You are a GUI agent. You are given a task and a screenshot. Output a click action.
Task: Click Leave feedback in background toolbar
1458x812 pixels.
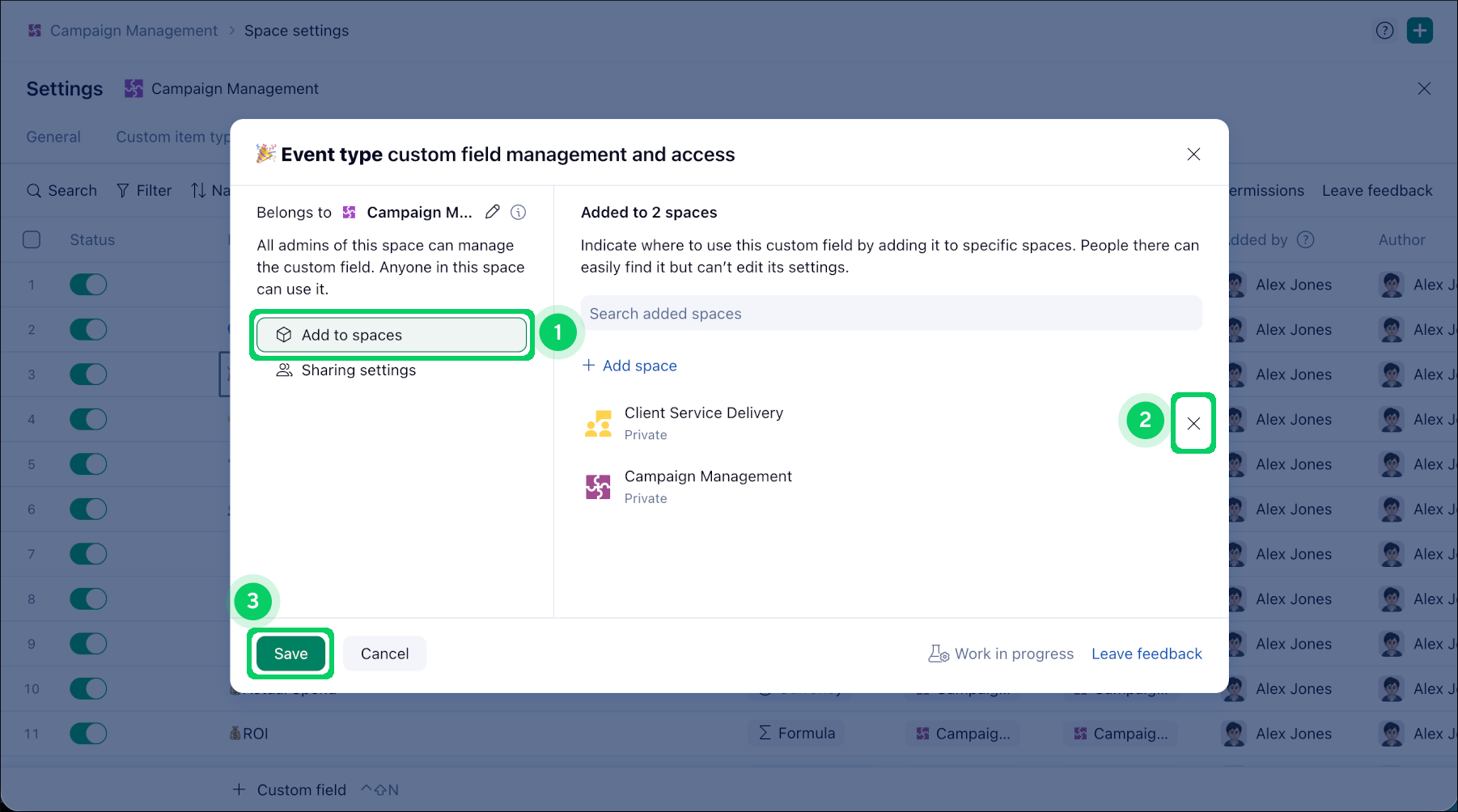point(1377,191)
